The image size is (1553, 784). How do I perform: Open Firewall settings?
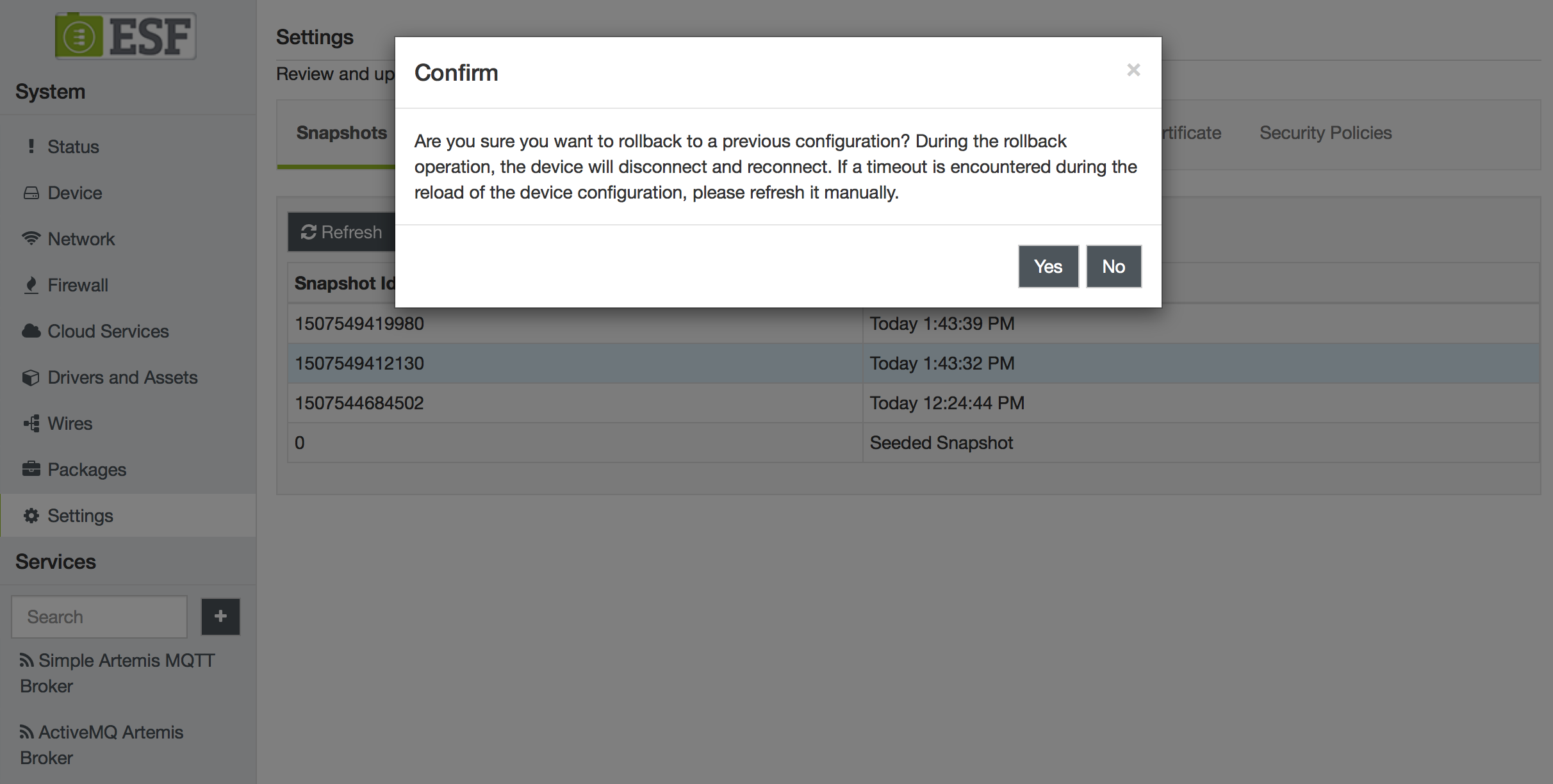128,285
